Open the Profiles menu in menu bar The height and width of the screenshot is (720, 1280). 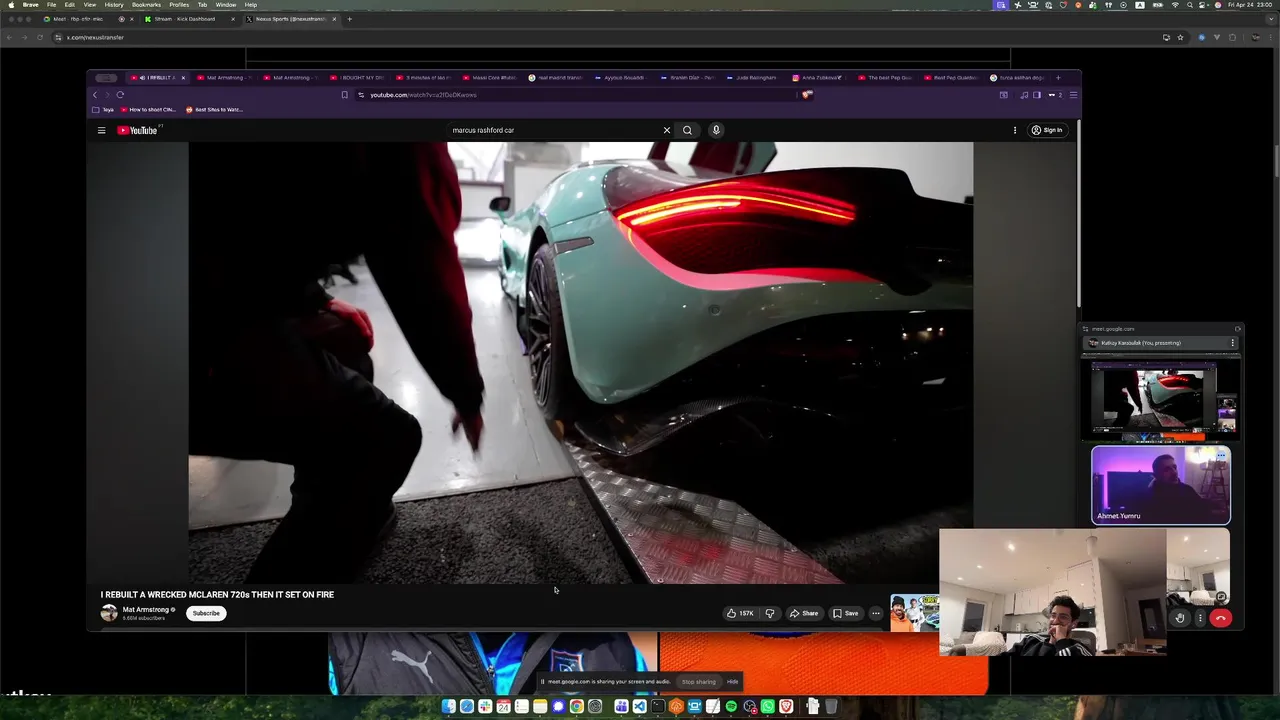179,5
